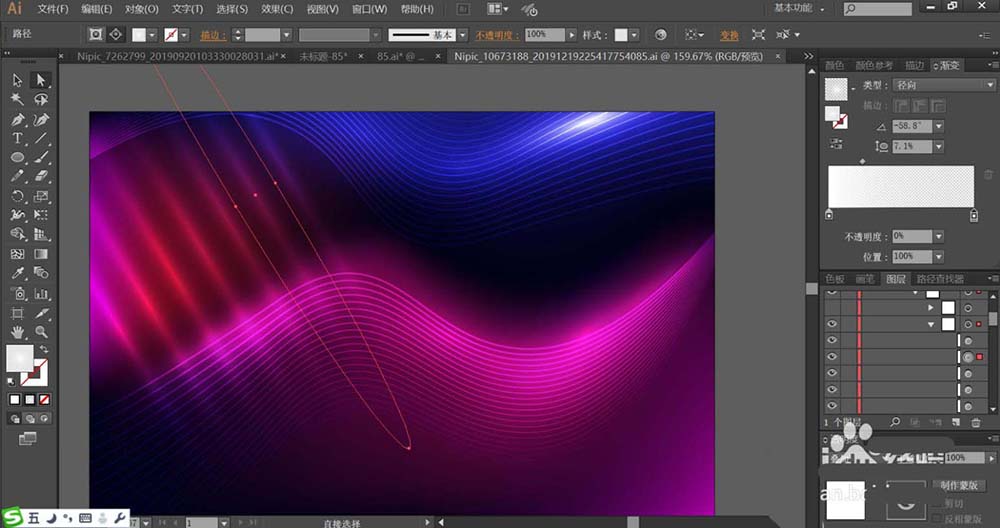Viewport: 1000px width, 528px height.
Task: Click the right gradient stop on slider
Action: (974, 215)
